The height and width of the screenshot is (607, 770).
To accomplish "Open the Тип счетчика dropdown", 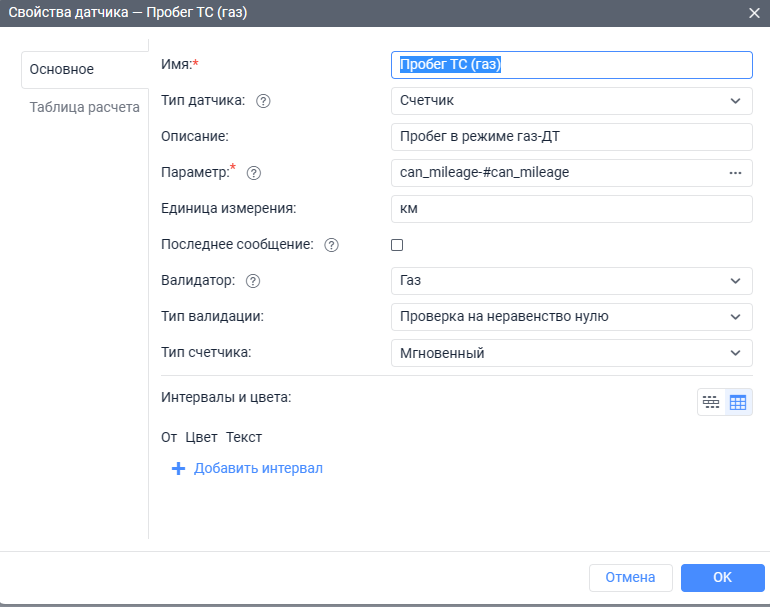I will (570, 353).
